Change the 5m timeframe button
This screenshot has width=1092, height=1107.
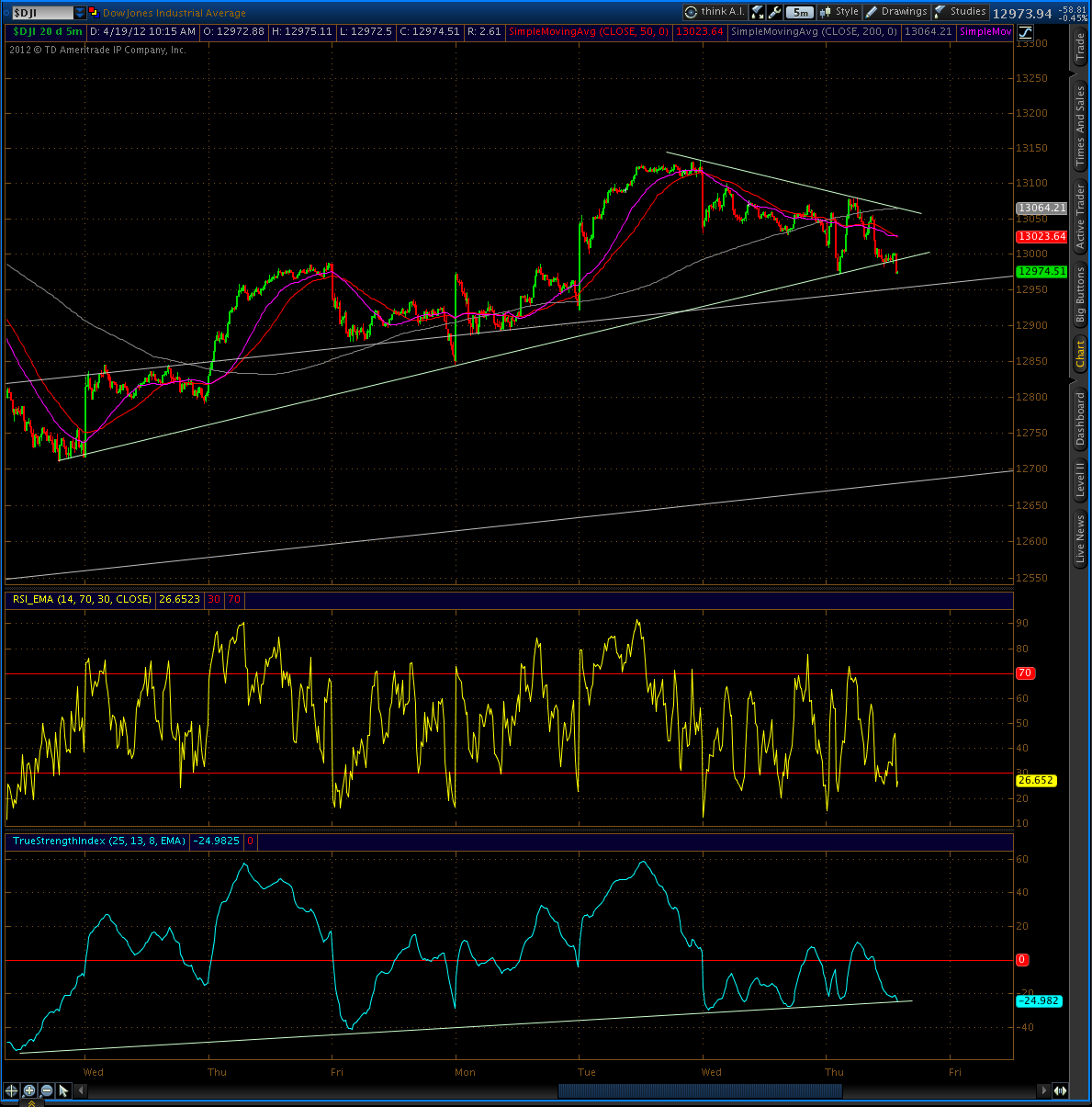coord(800,12)
